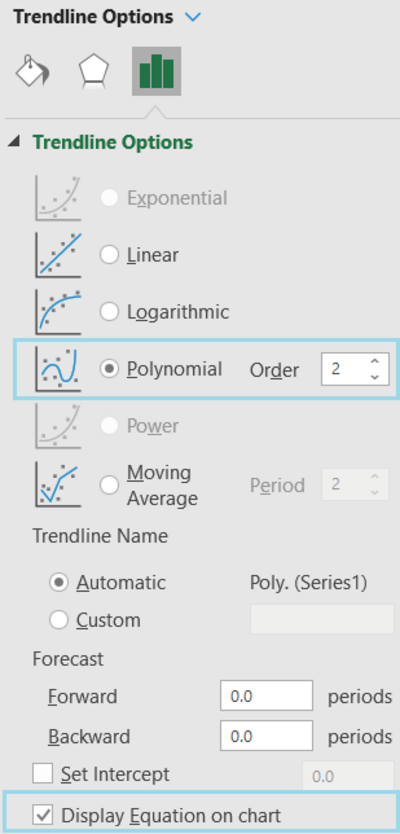Decrease the polynomial Order with down arrow
Image resolution: width=400 pixels, height=834 pixels.
coord(375,377)
